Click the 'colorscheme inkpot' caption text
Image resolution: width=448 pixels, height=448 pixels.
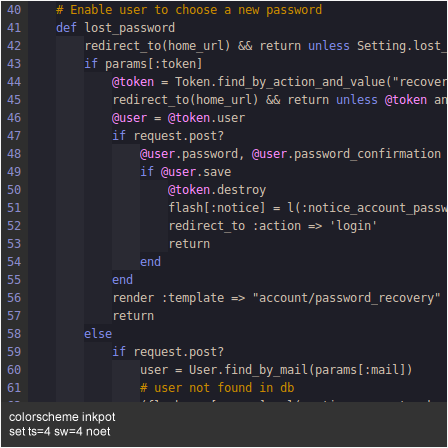(62, 417)
